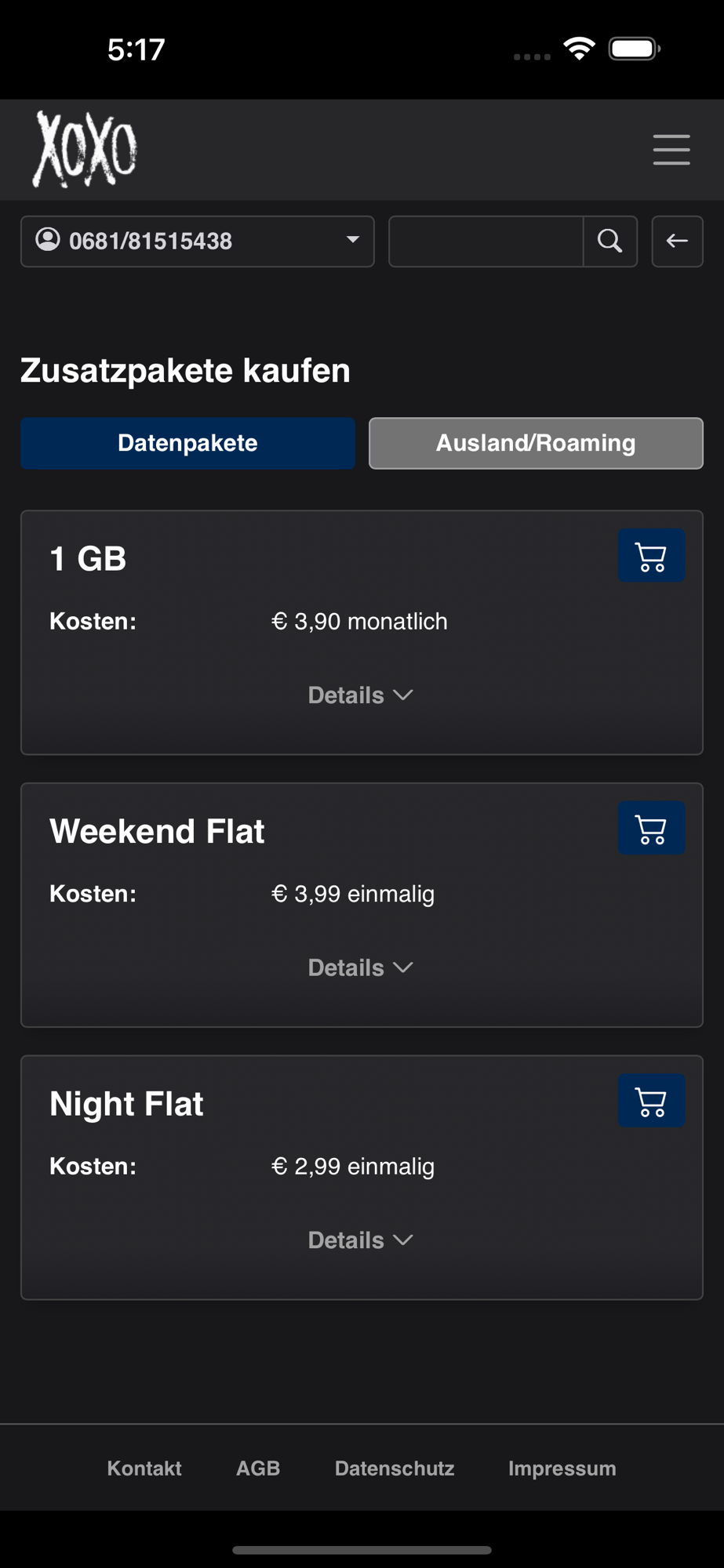724x1568 pixels.
Task: Open the Kontakt link
Action: point(144,1468)
